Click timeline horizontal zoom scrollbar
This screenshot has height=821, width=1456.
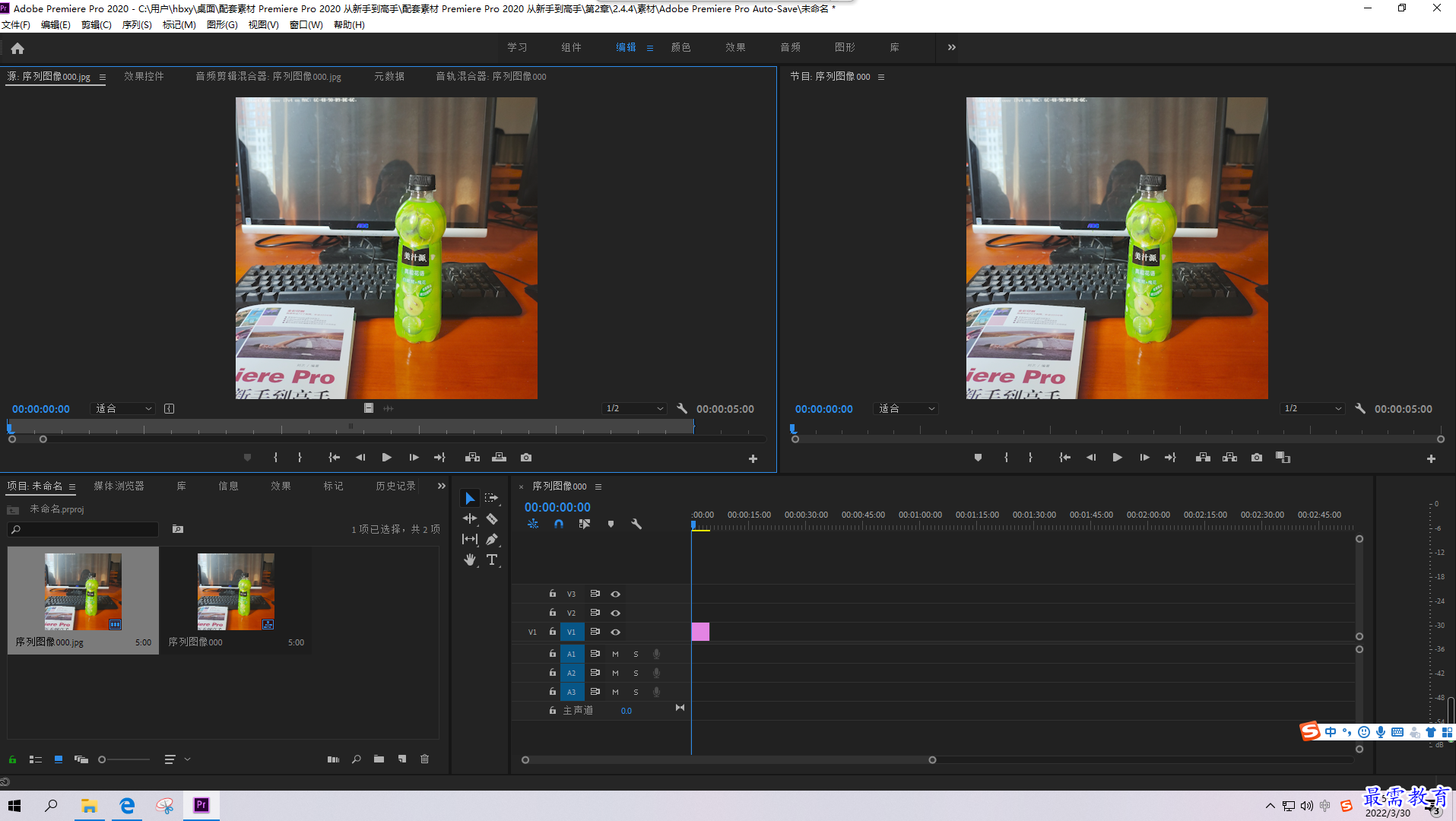(728, 760)
